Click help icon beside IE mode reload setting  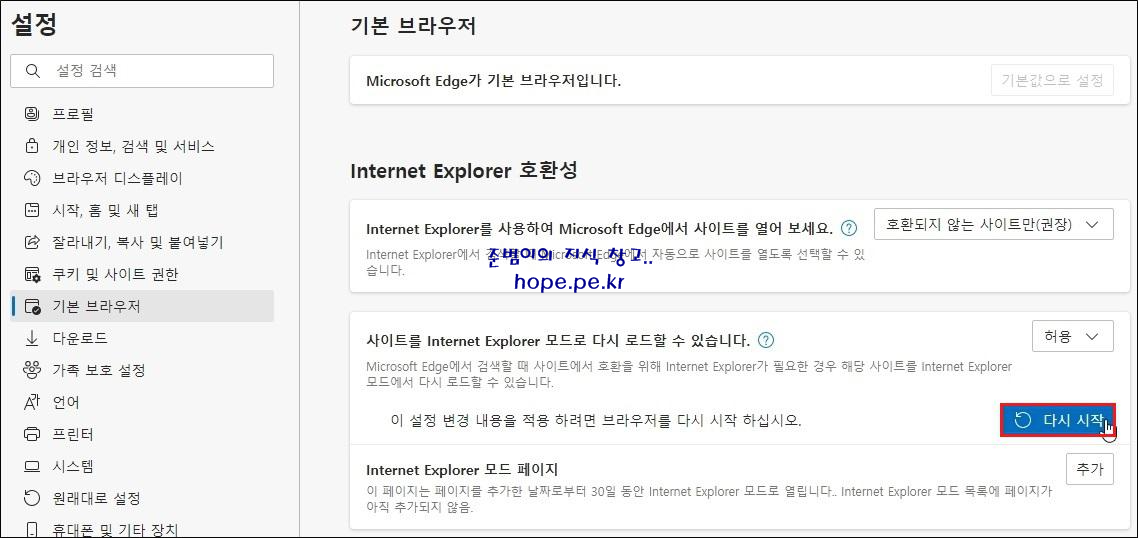tap(766, 340)
